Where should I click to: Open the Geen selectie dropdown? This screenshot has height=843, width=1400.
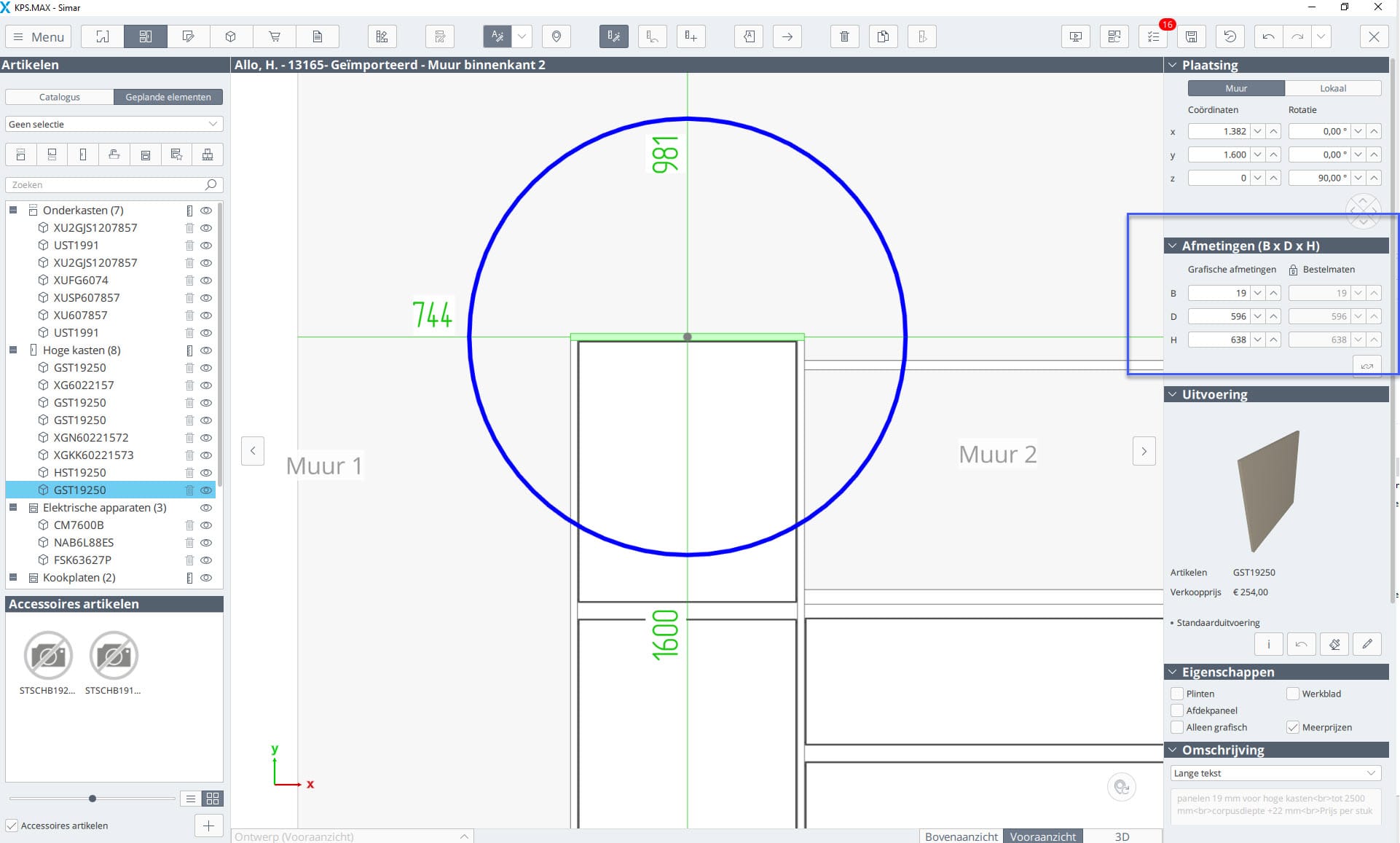[x=114, y=125]
